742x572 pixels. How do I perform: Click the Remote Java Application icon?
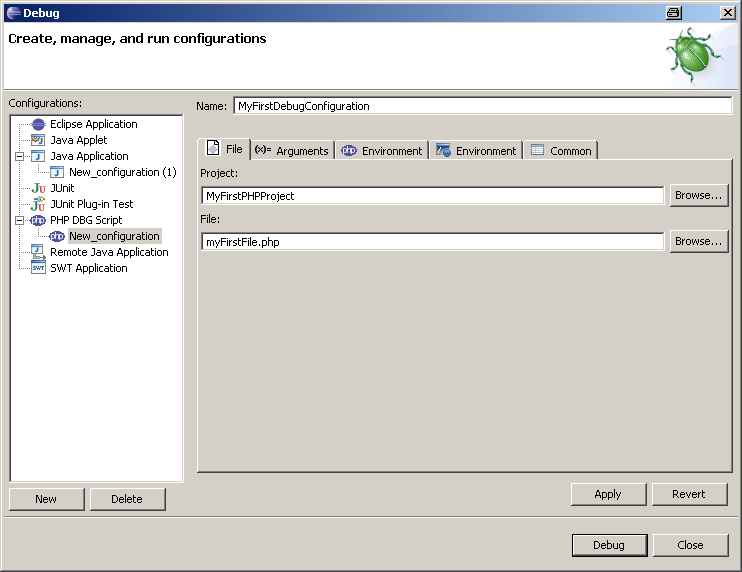point(38,252)
